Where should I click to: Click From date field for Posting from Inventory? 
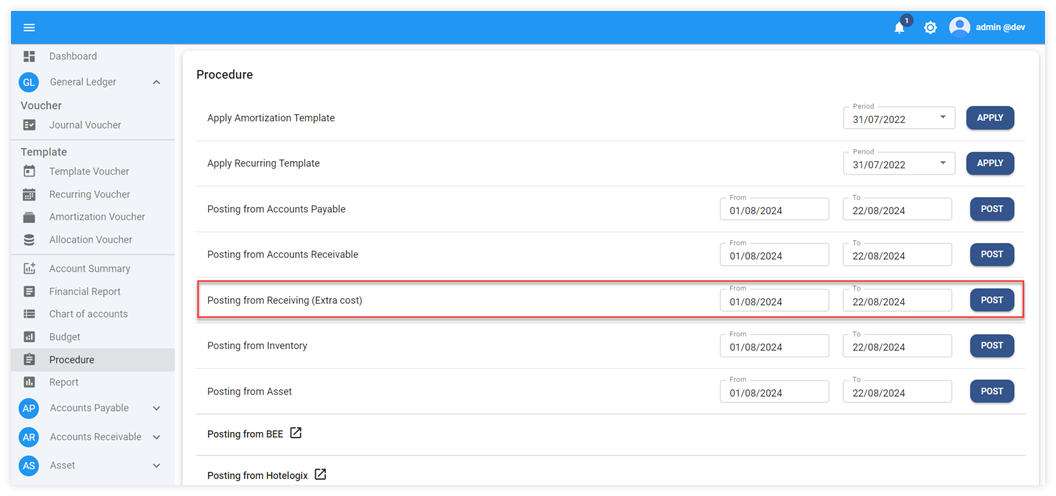click(x=774, y=347)
